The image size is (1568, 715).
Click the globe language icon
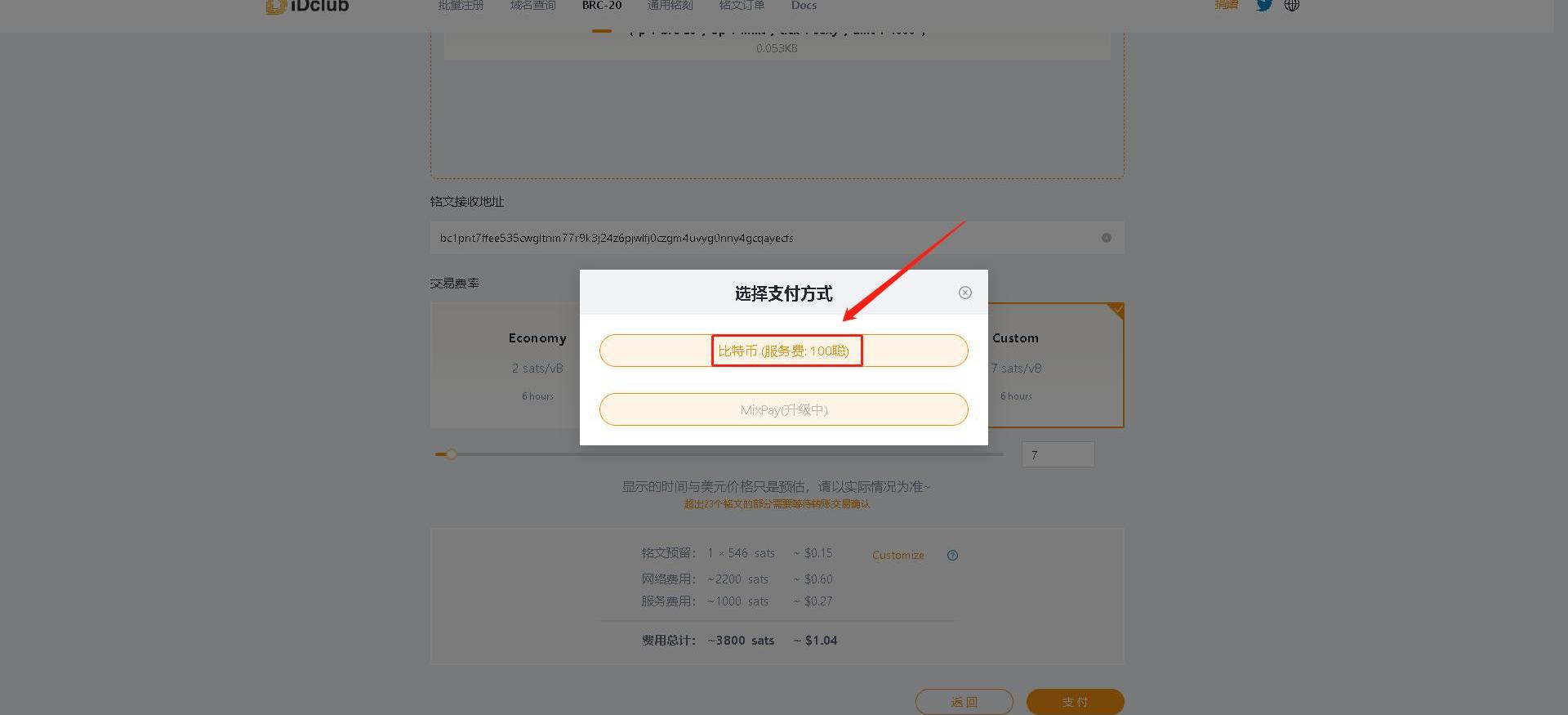click(x=1292, y=5)
